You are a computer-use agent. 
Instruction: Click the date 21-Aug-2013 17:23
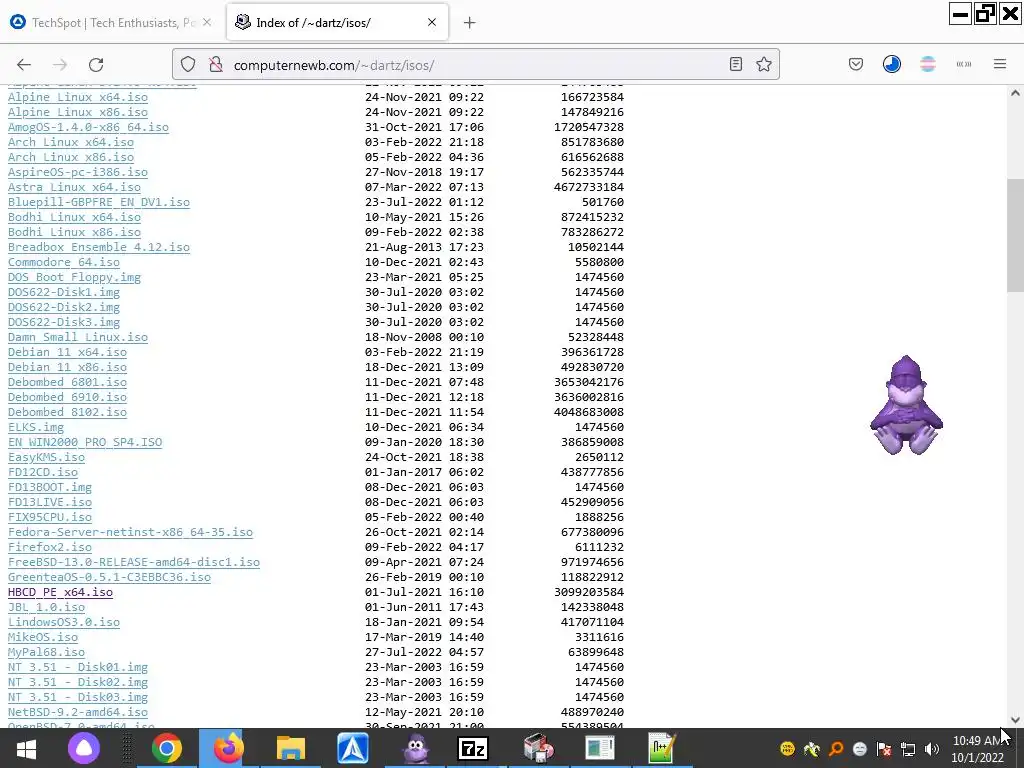(x=424, y=248)
